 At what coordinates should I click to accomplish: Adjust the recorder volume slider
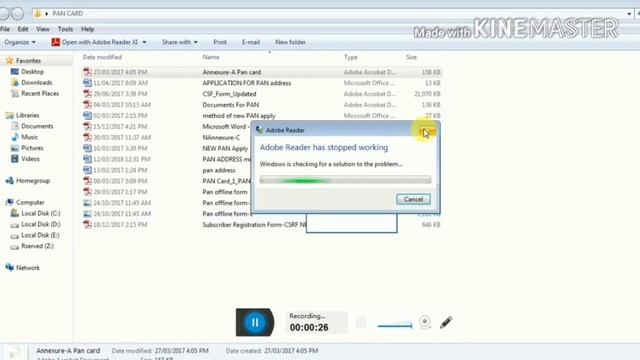395,325
